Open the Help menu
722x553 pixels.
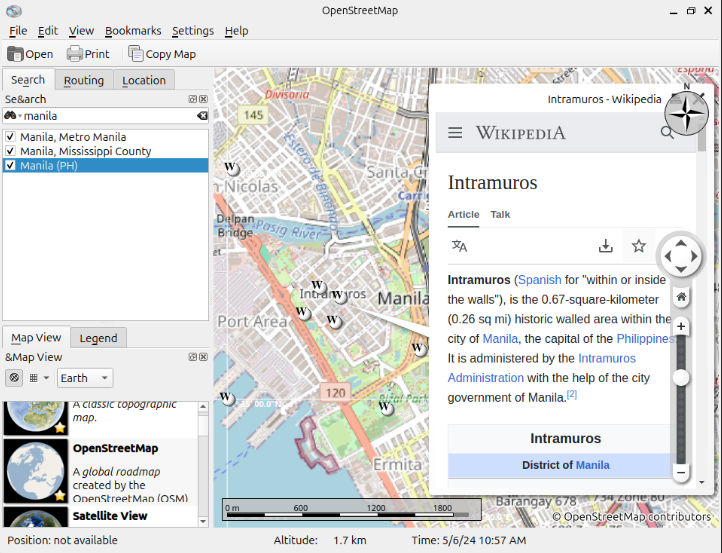[x=236, y=31]
